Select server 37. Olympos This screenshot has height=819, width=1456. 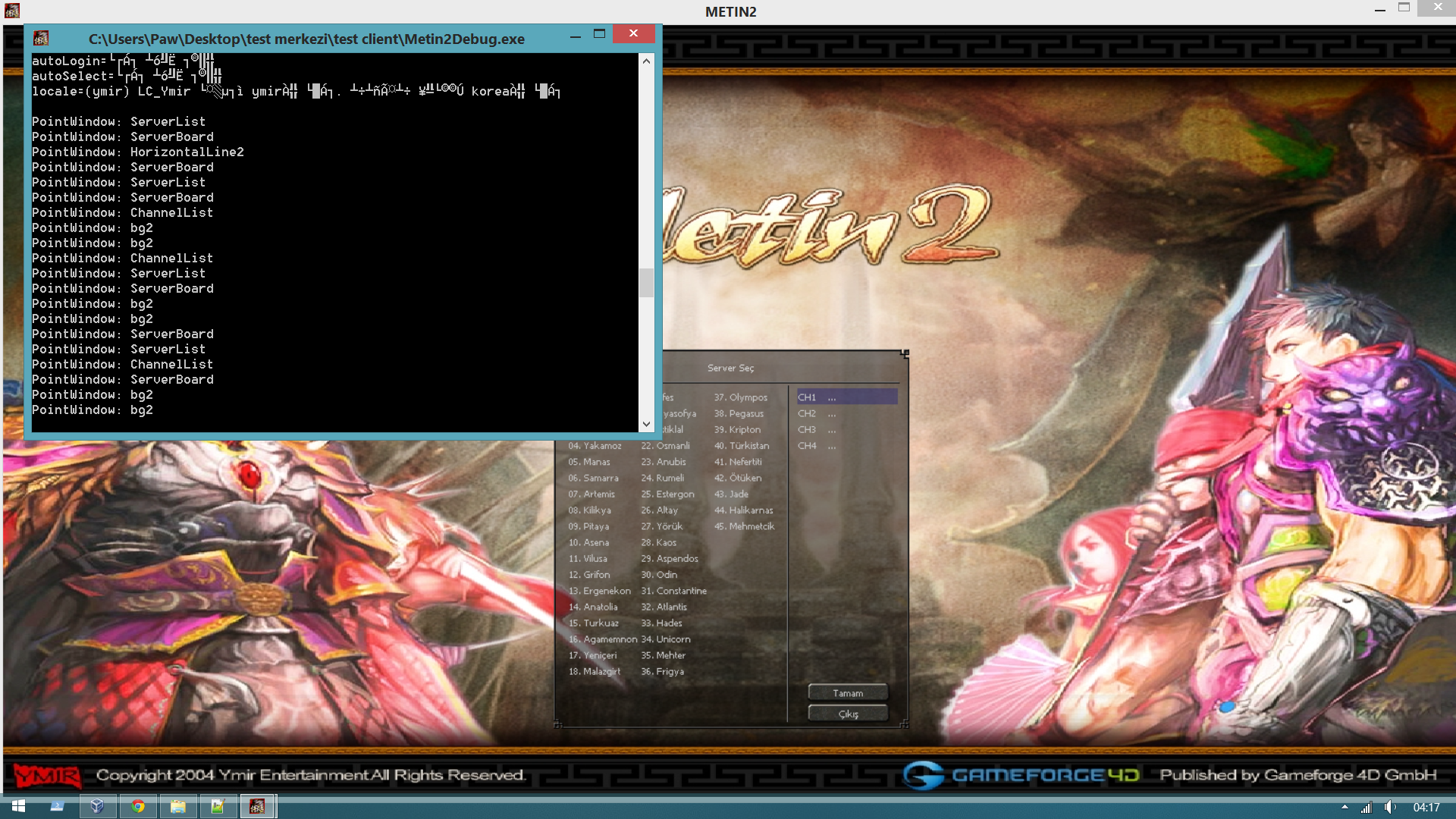pyautogui.click(x=741, y=397)
